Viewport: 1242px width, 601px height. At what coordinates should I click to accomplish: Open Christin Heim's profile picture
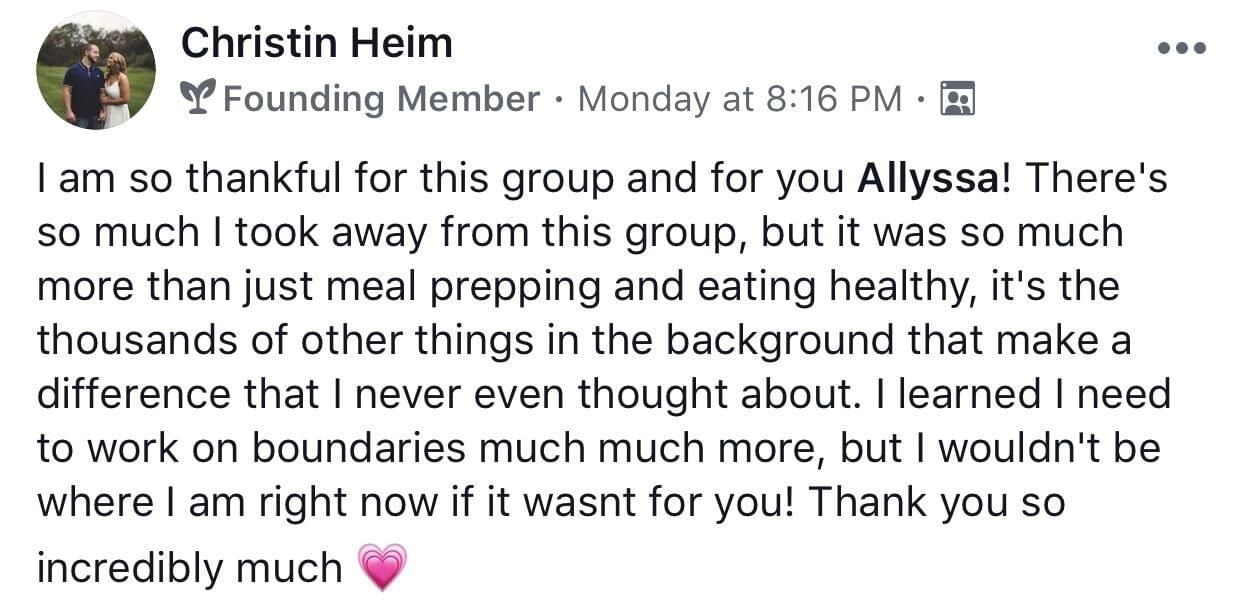pos(96,70)
